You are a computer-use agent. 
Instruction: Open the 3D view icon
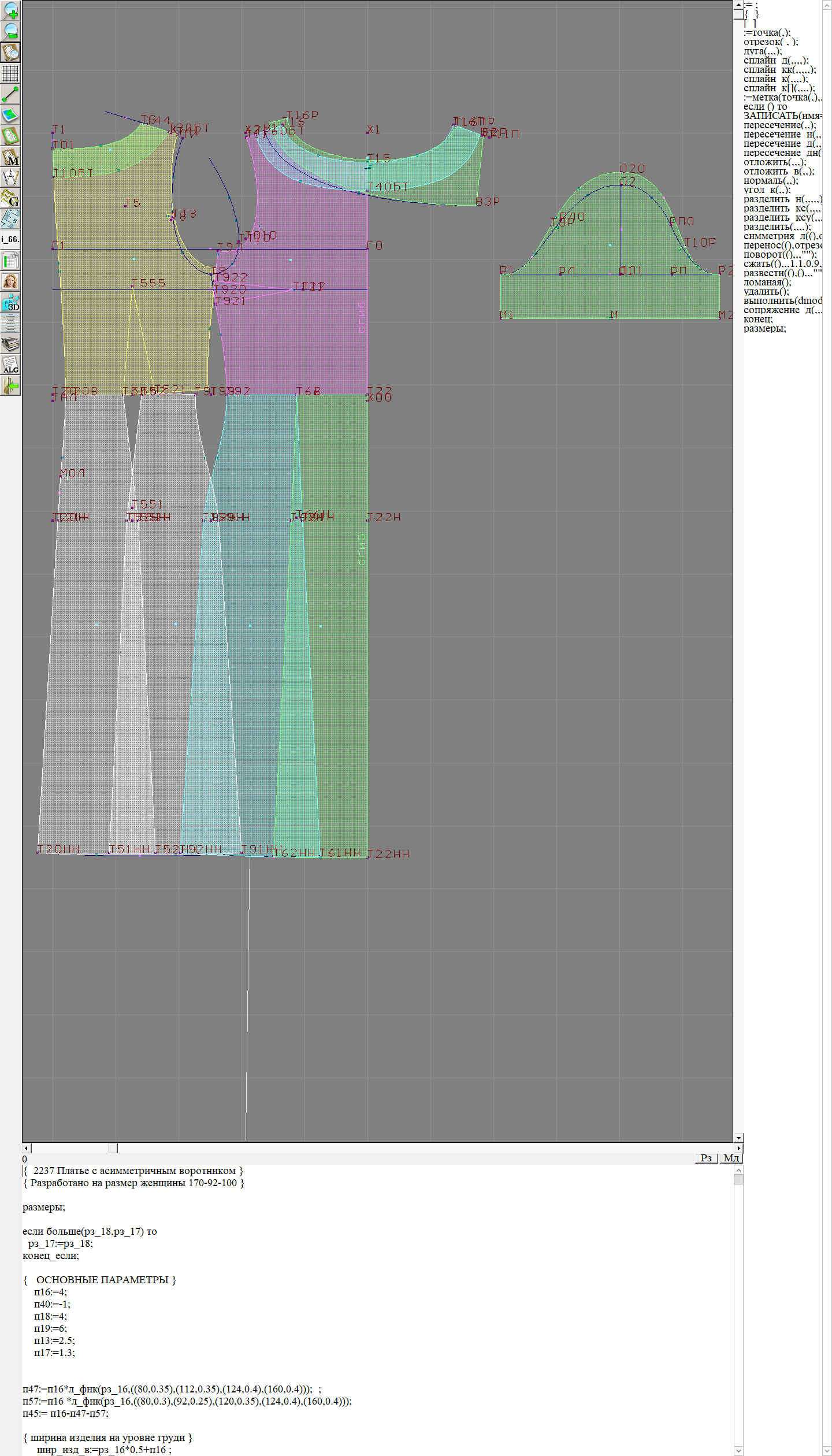click(x=10, y=302)
